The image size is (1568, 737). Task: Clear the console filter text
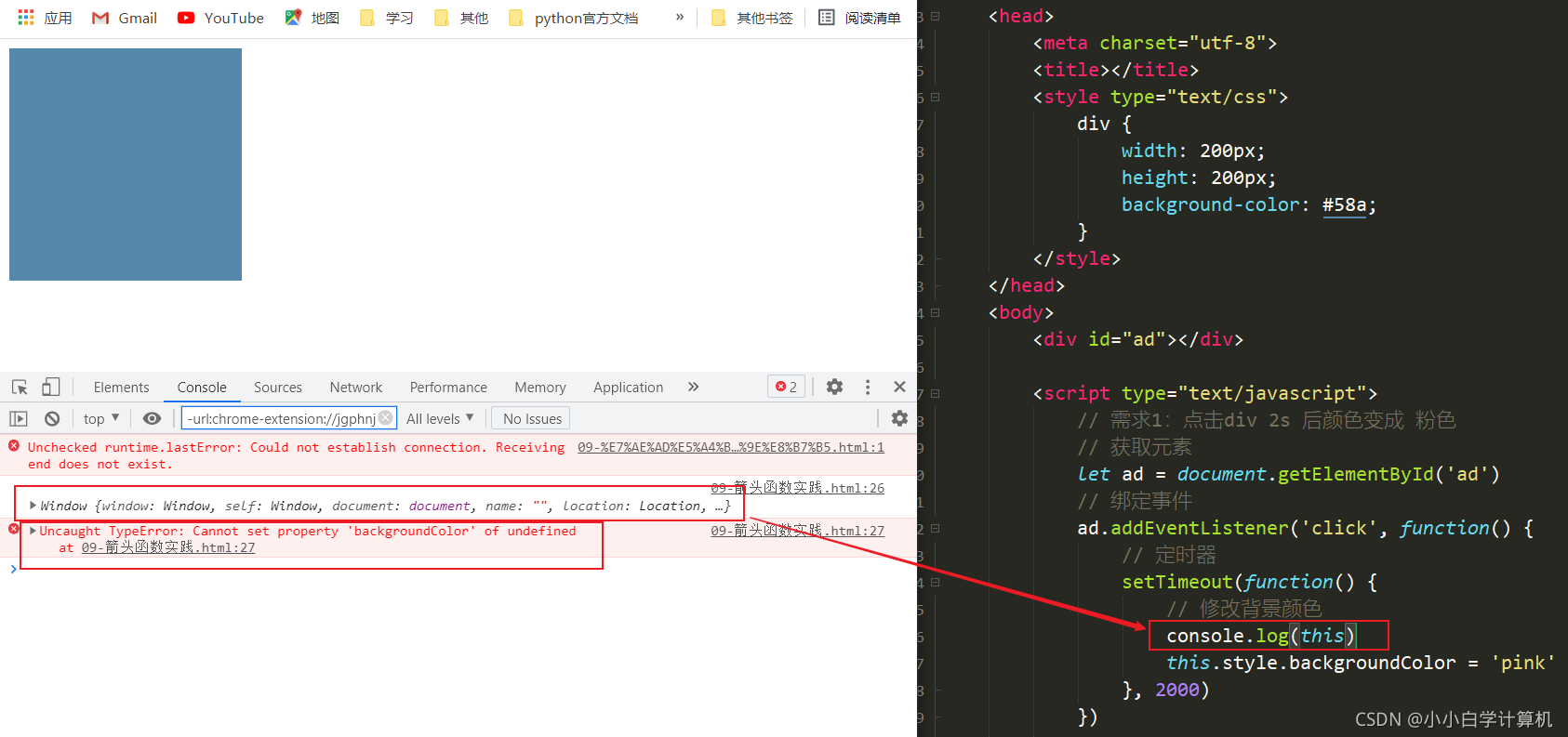click(386, 418)
